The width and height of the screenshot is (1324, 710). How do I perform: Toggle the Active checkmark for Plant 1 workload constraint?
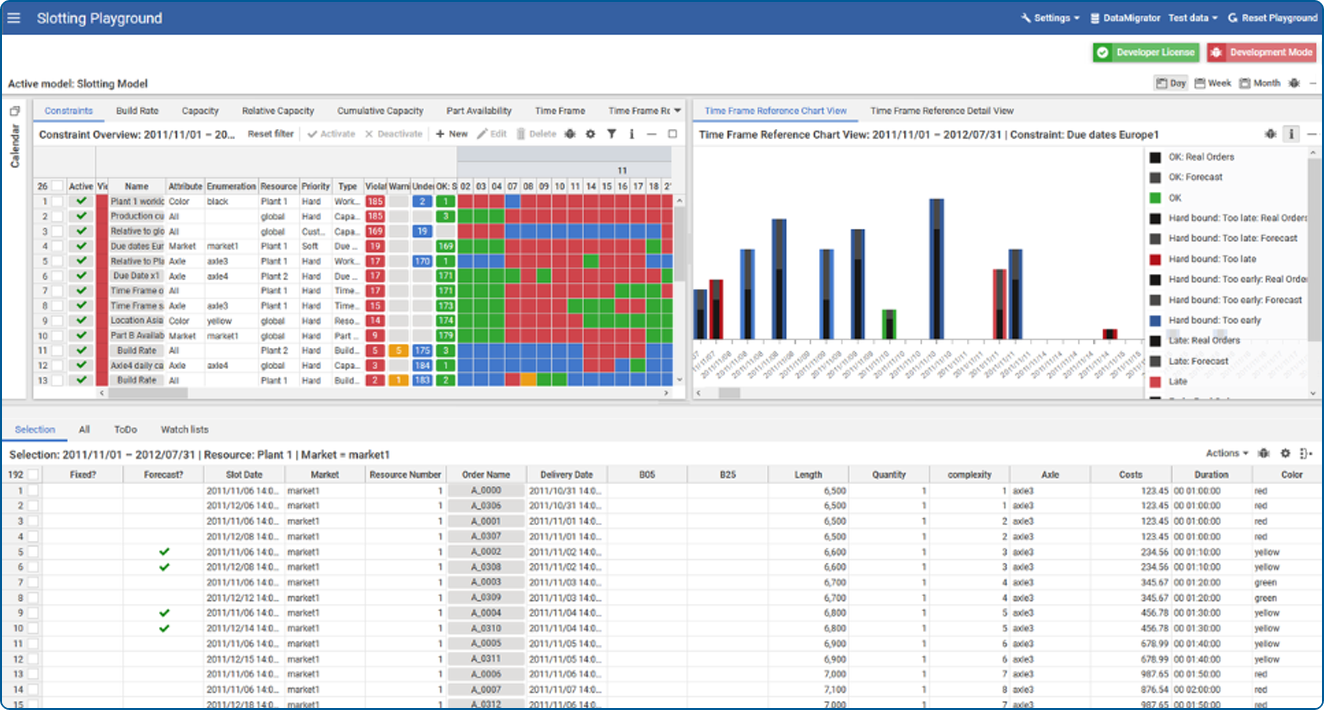click(82, 201)
